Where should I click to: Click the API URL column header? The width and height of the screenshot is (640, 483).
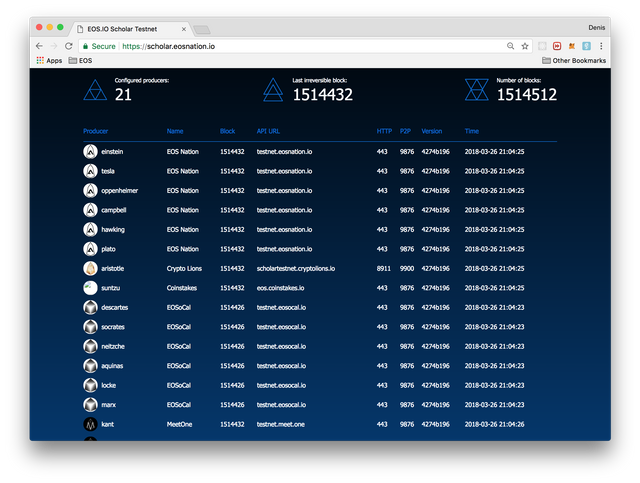[268, 131]
